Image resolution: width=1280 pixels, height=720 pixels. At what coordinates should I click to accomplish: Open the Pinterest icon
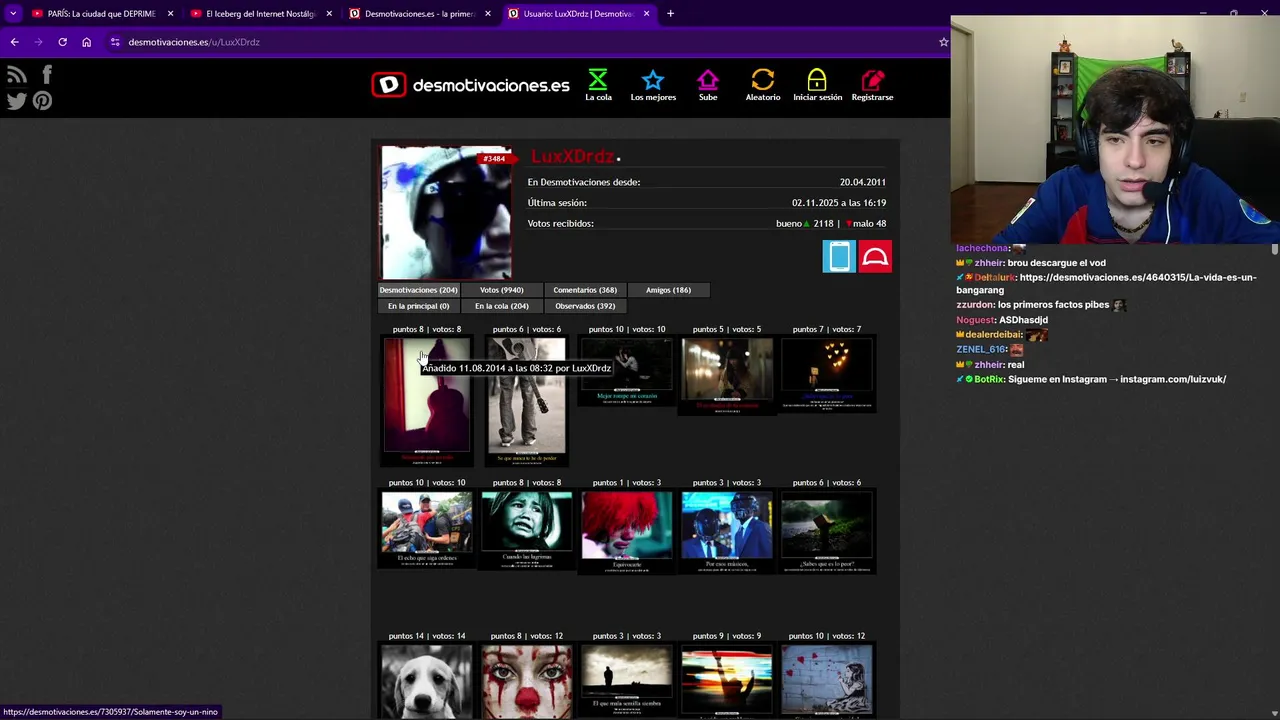tap(42, 101)
